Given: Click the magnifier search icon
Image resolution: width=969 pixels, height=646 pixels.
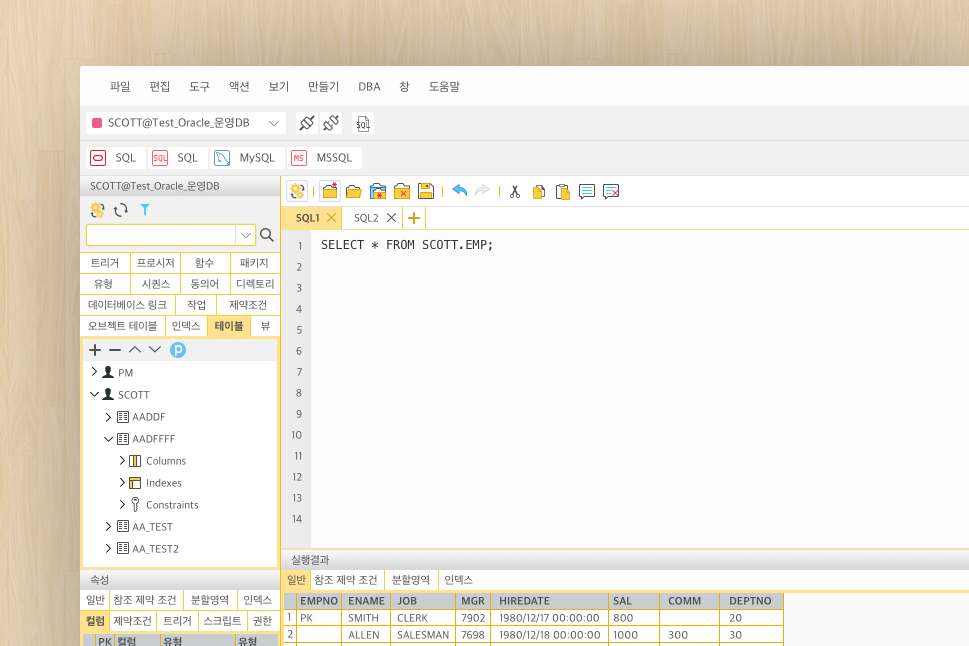Looking at the screenshot, I should [x=267, y=235].
